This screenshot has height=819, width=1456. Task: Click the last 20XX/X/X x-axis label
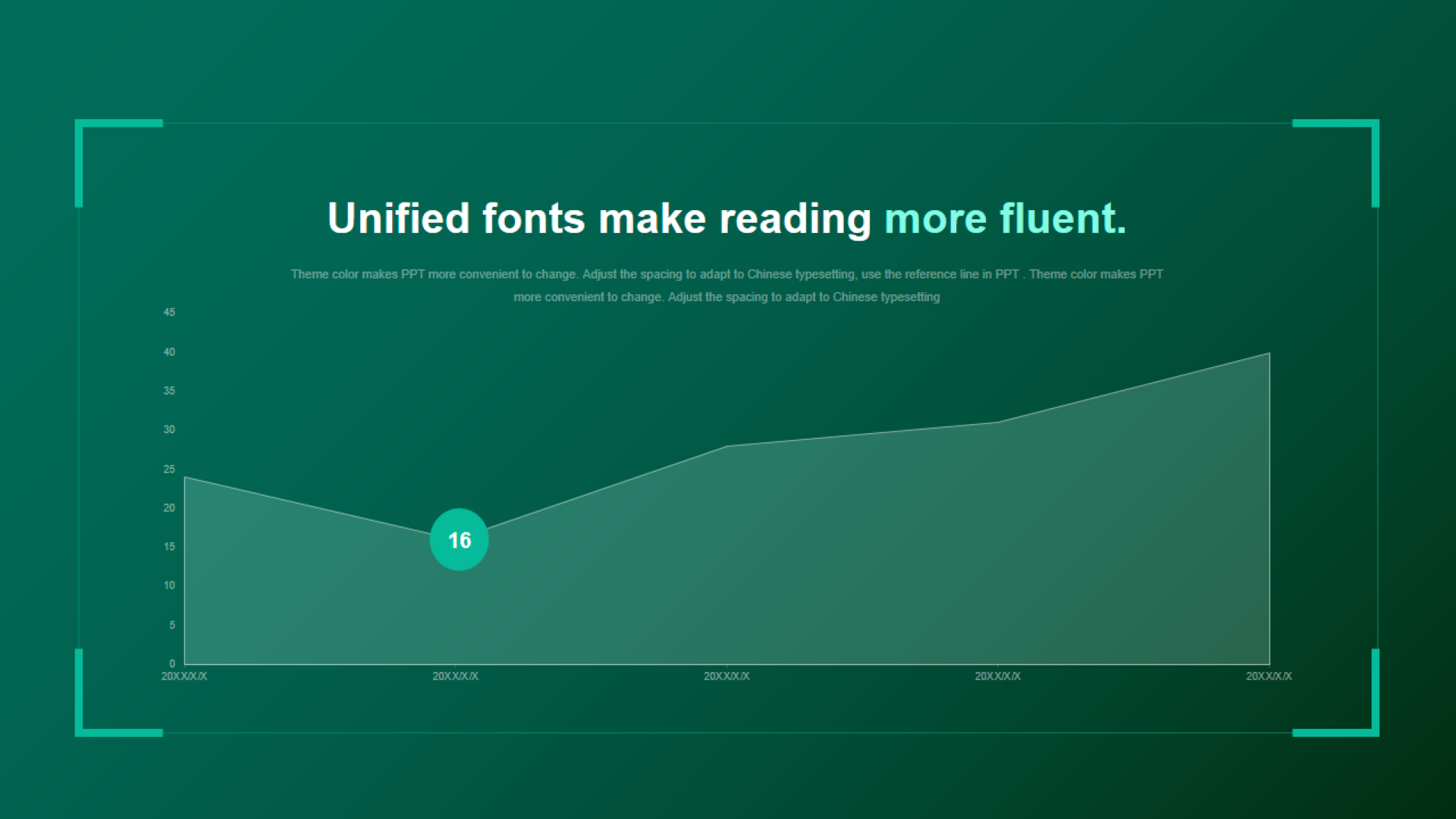(1269, 676)
